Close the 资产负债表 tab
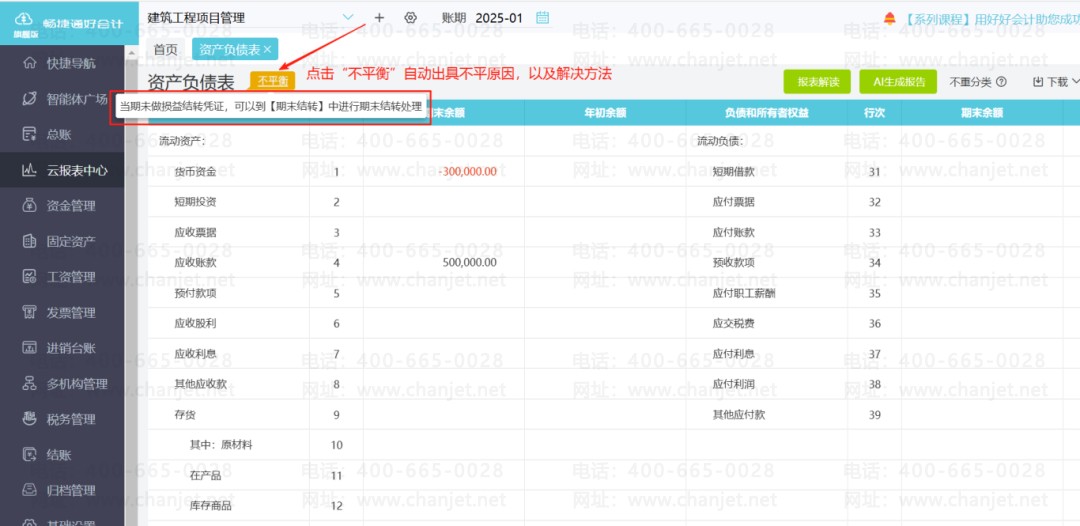This screenshot has height=526, width=1080. pos(267,50)
